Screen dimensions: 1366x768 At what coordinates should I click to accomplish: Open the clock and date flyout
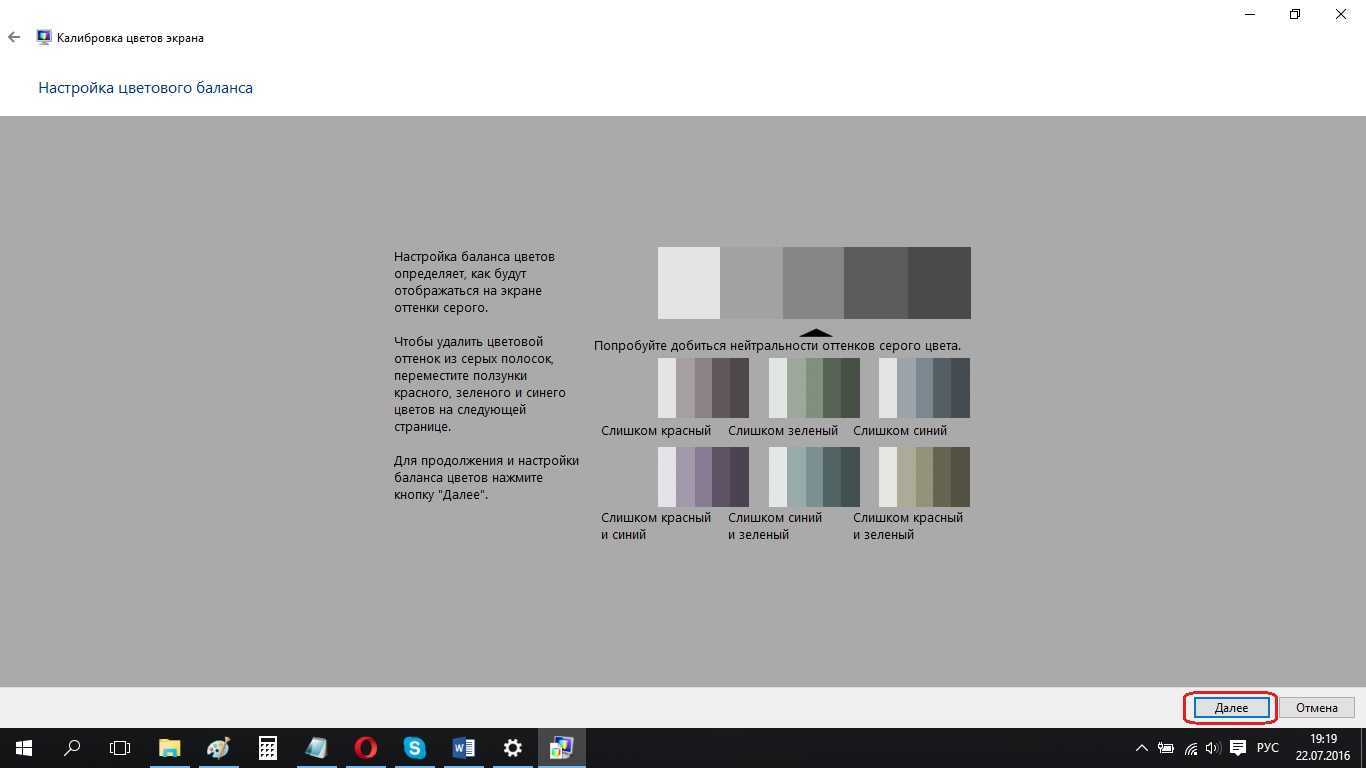1322,748
